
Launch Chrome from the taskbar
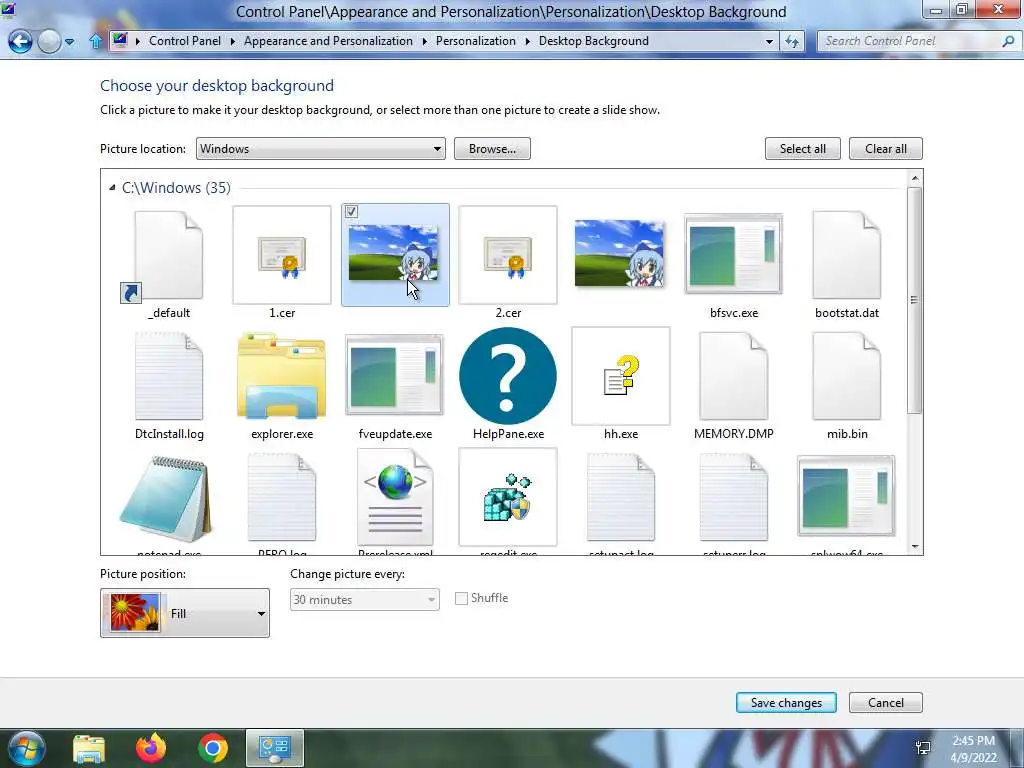pos(212,748)
